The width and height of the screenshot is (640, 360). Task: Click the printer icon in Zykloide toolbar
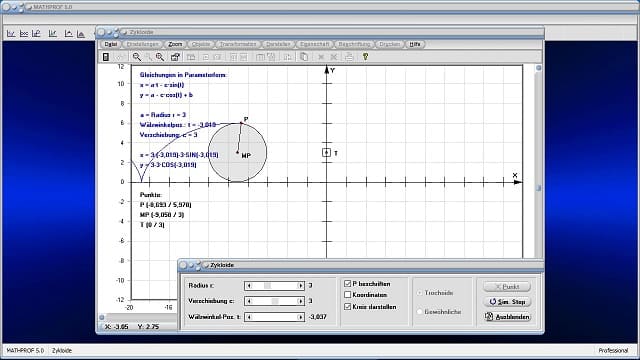(349, 57)
